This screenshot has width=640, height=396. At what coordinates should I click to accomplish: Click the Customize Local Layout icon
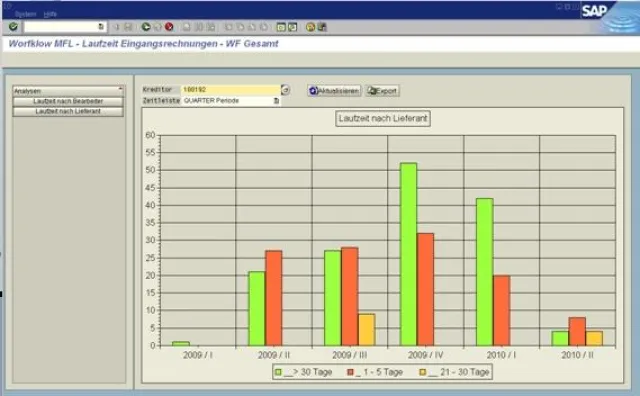click(x=322, y=27)
